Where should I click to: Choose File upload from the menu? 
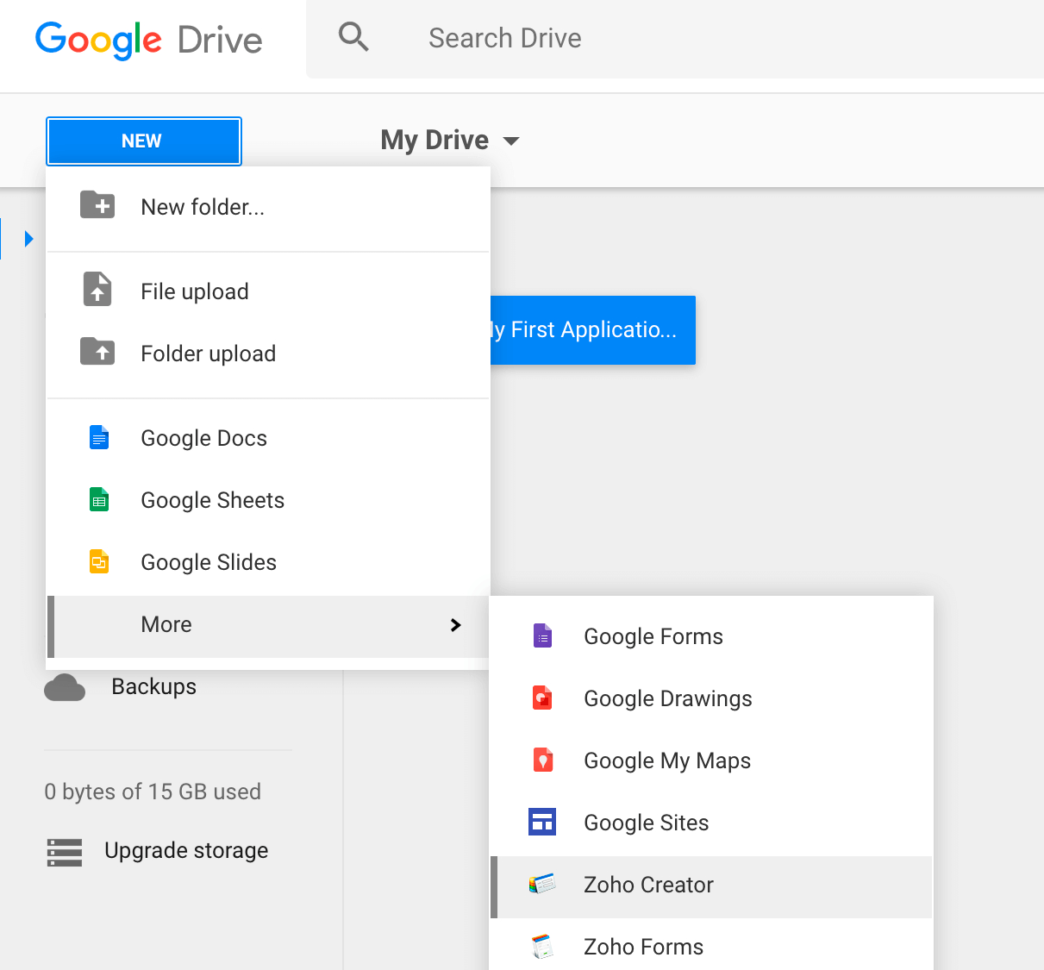[x=193, y=291]
